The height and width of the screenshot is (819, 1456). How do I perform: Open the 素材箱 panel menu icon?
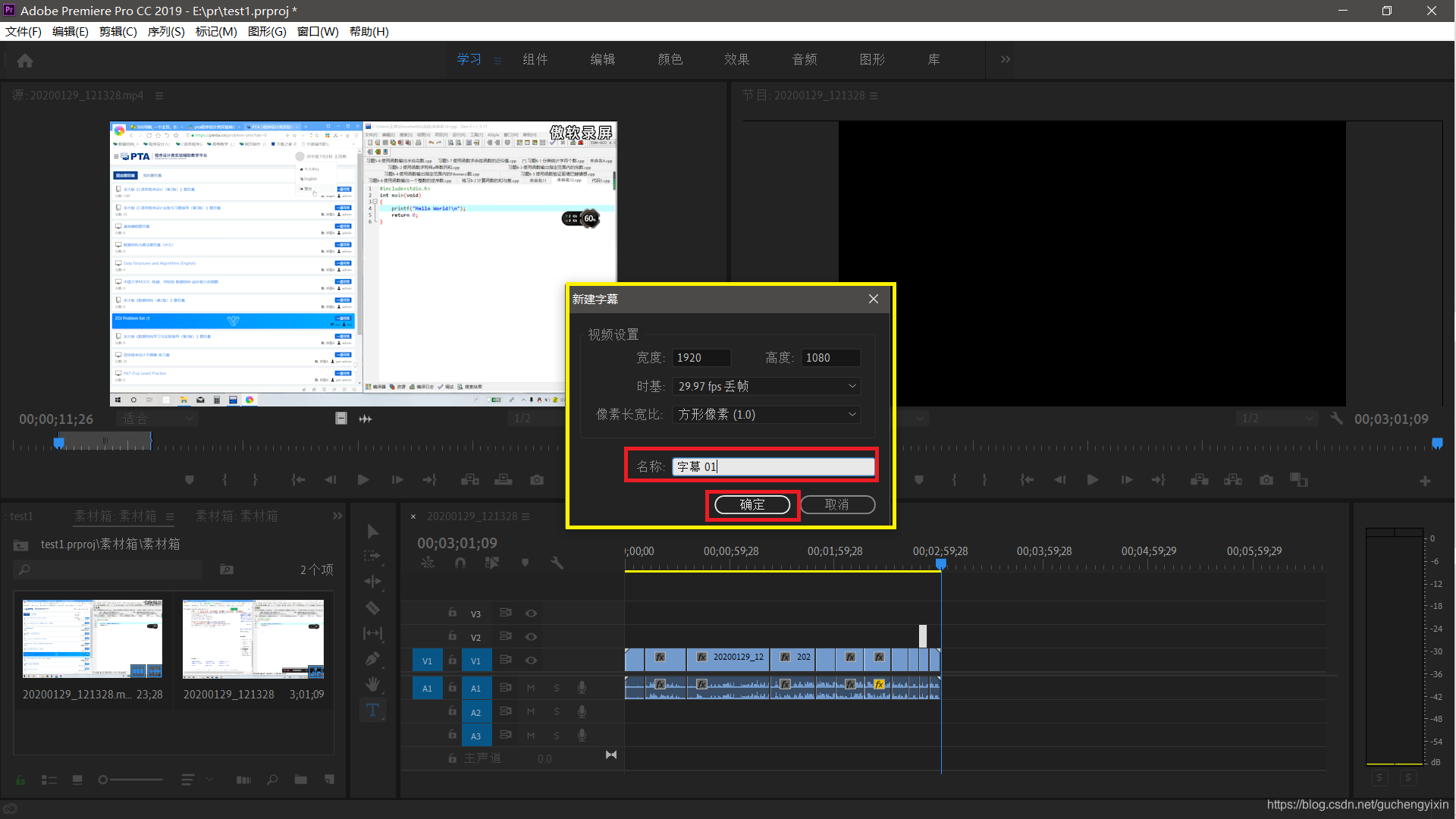pos(170,517)
